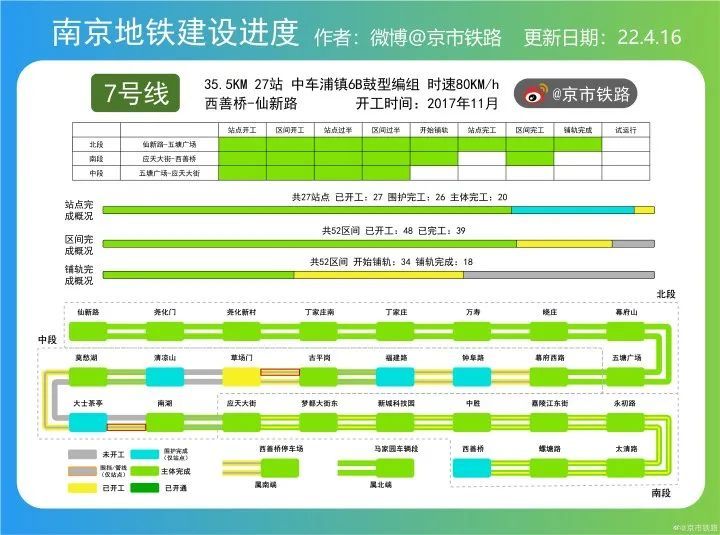Select the 太清路 station block
Viewport: 720px width, 535px height.
pyautogui.click(x=625, y=468)
